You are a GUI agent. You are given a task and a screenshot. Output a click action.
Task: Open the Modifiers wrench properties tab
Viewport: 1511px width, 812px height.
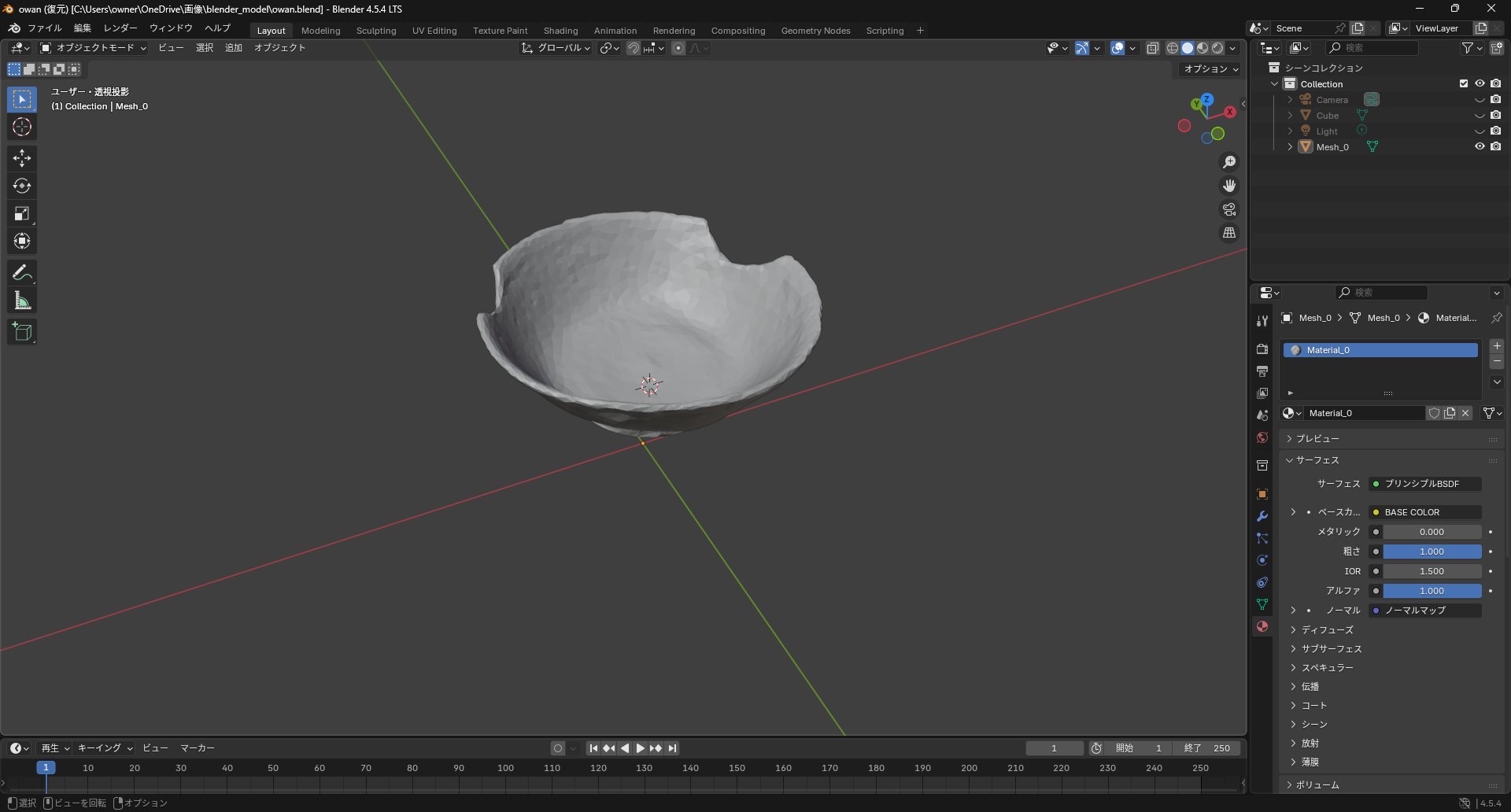coord(1262,516)
